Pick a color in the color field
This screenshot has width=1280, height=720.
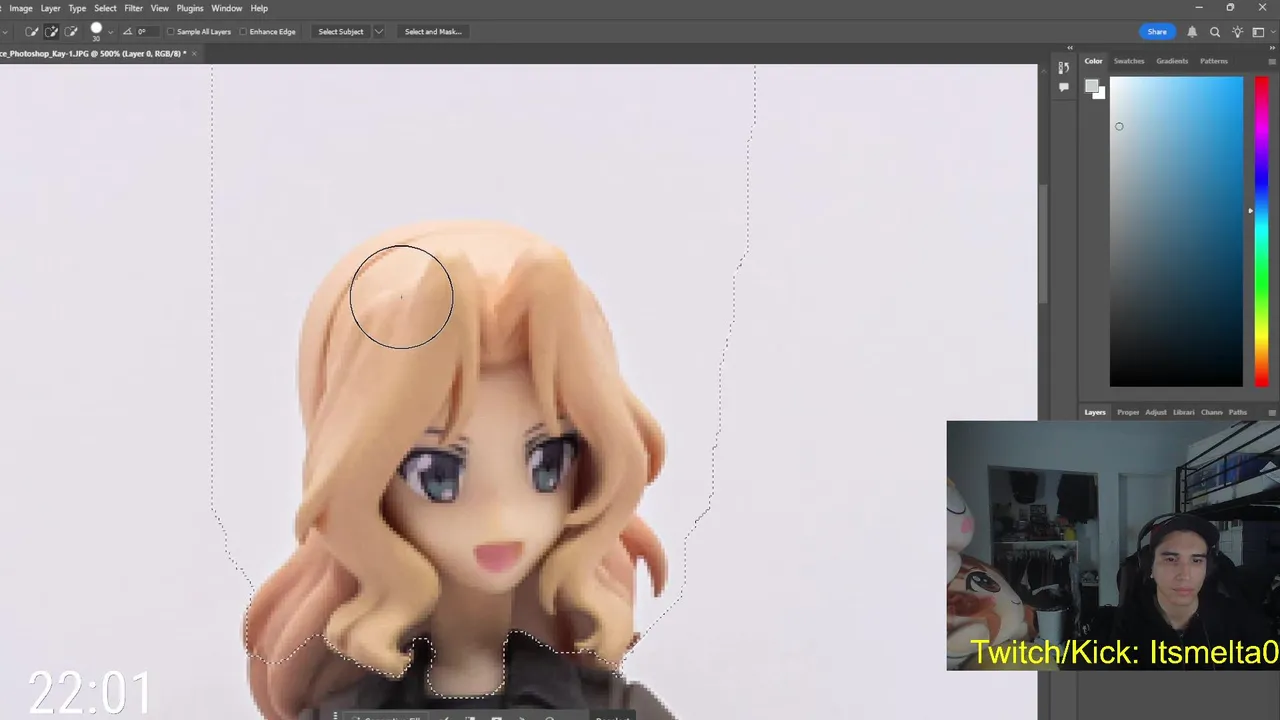pos(1176,231)
